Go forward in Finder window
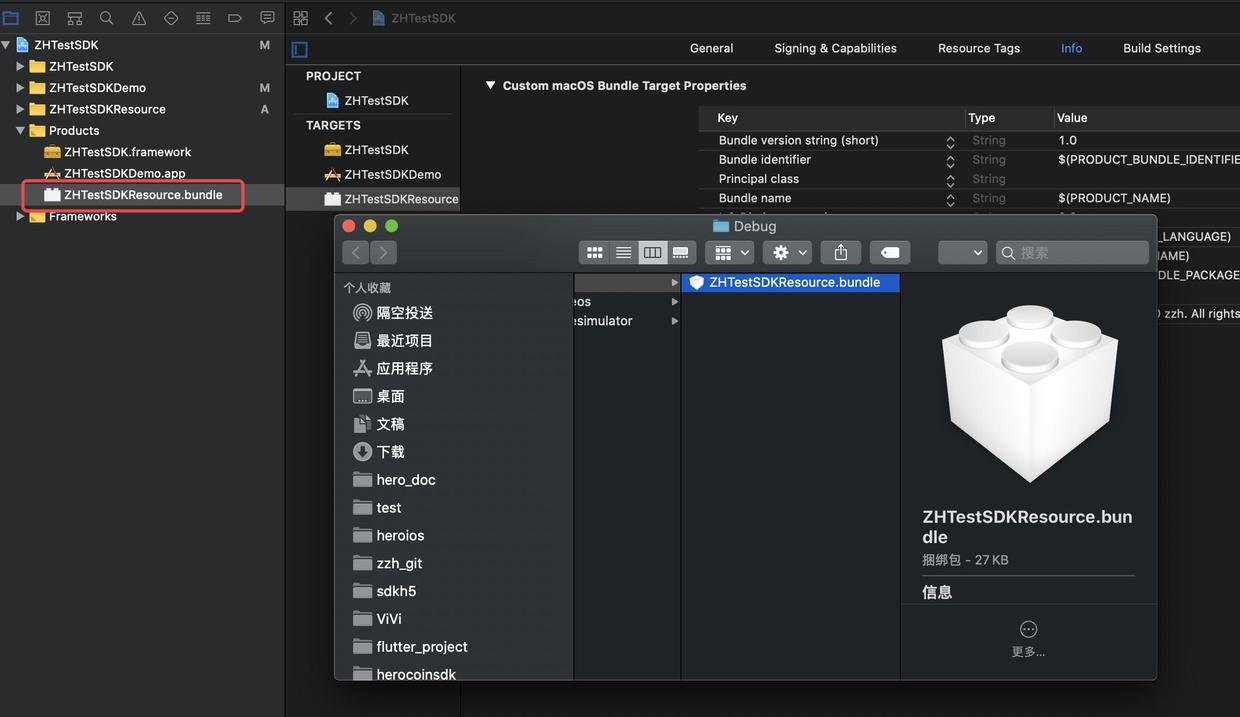Image resolution: width=1240 pixels, height=717 pixels. click(x=383, y=252)
